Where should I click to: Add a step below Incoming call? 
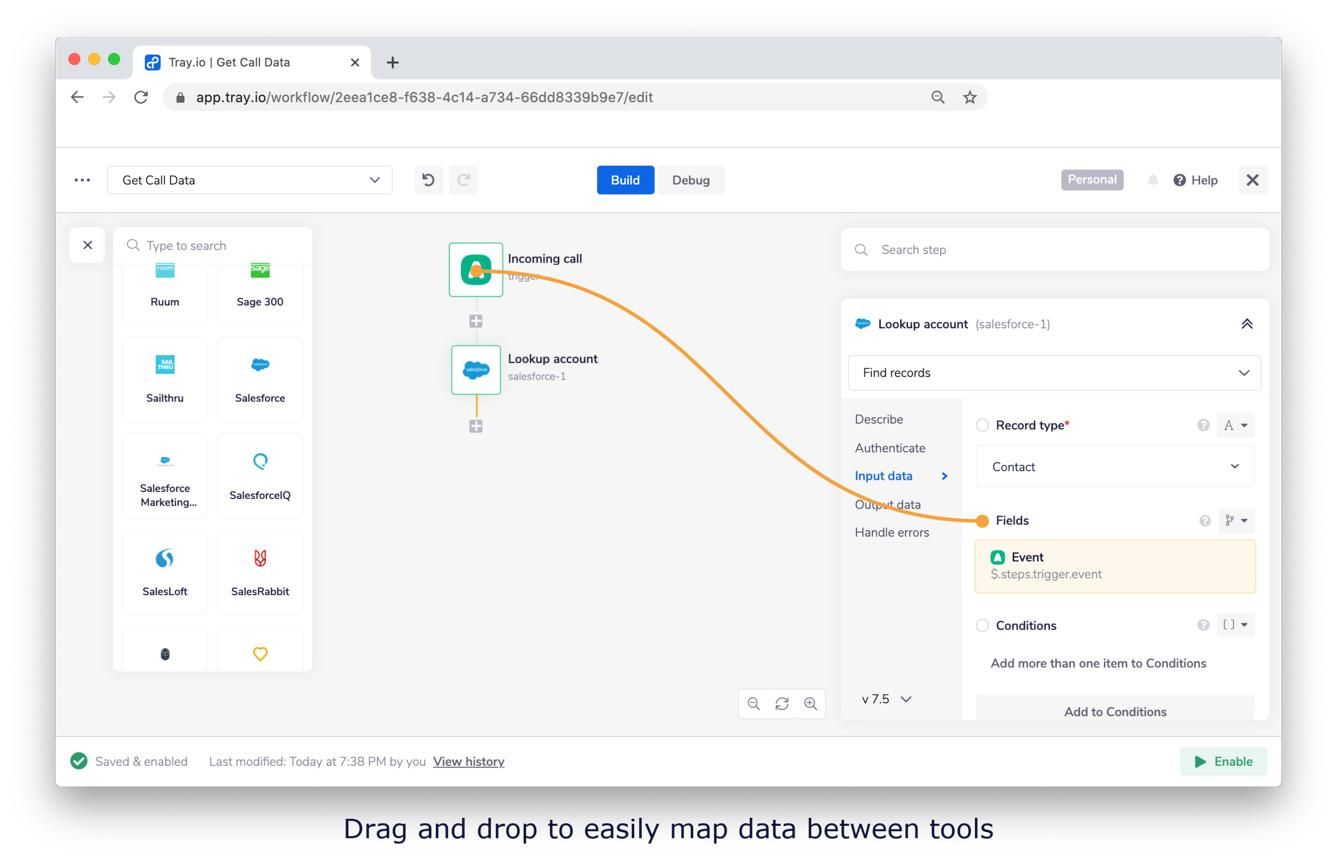coord(476,321)
